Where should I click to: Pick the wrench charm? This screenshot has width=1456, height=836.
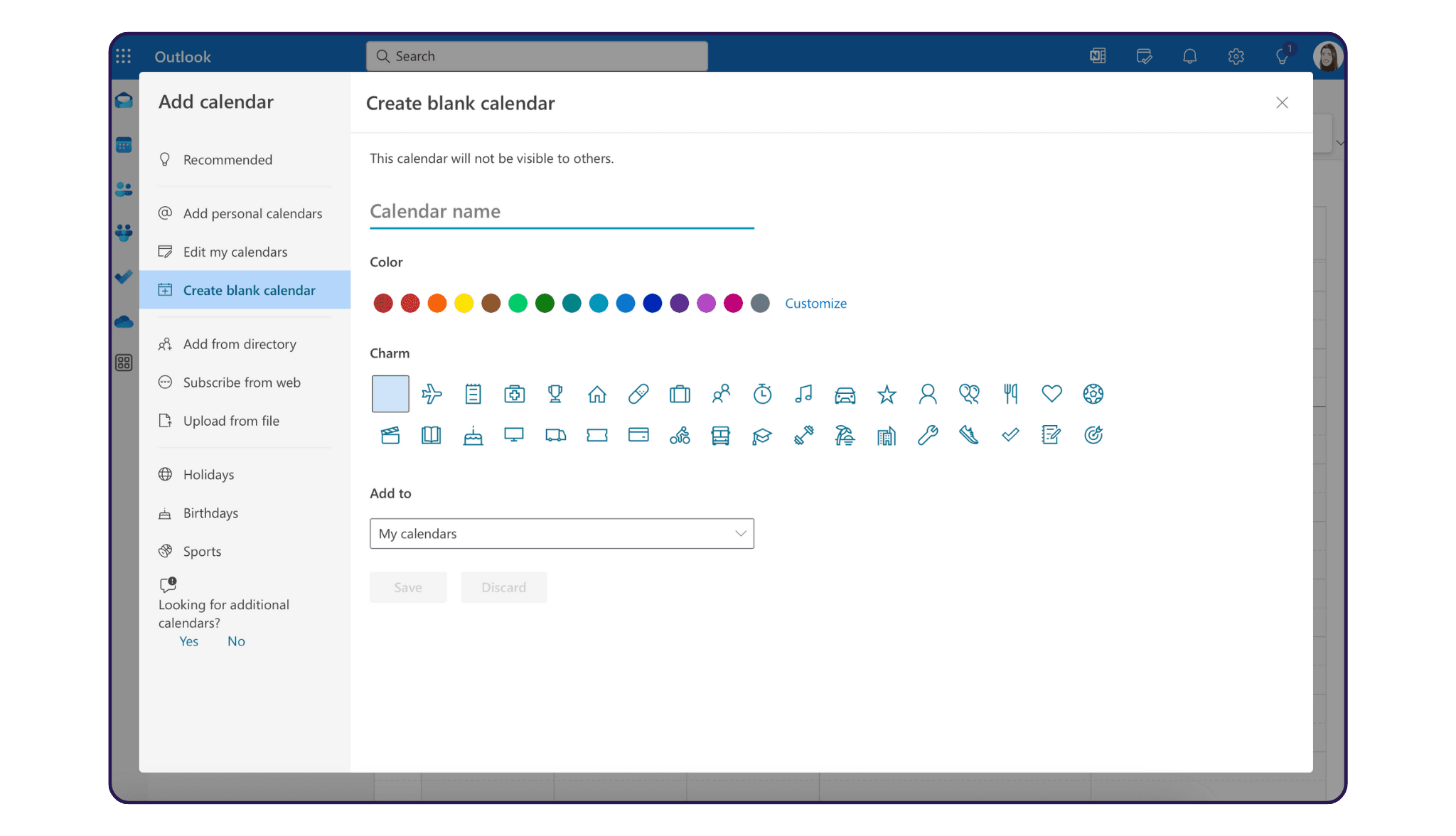pyautogui.click(x=928, y=435)
